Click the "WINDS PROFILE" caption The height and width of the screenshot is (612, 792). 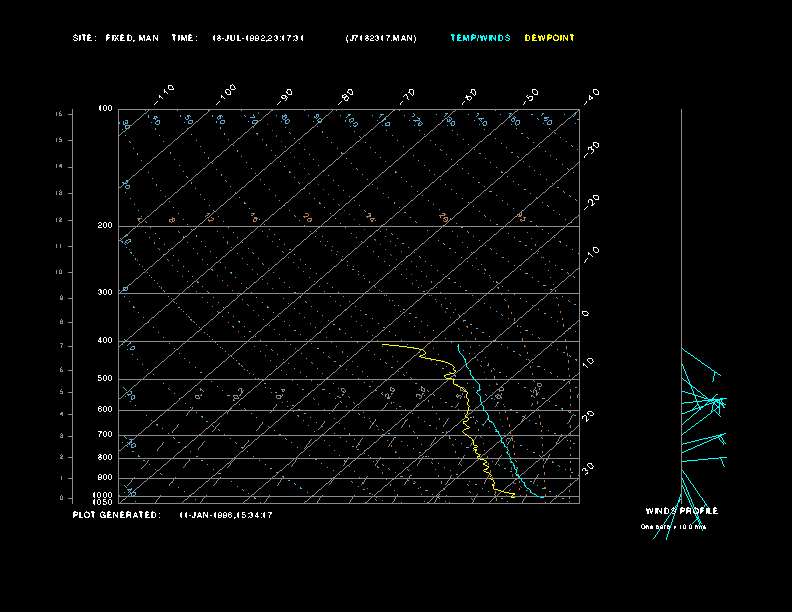682,511
